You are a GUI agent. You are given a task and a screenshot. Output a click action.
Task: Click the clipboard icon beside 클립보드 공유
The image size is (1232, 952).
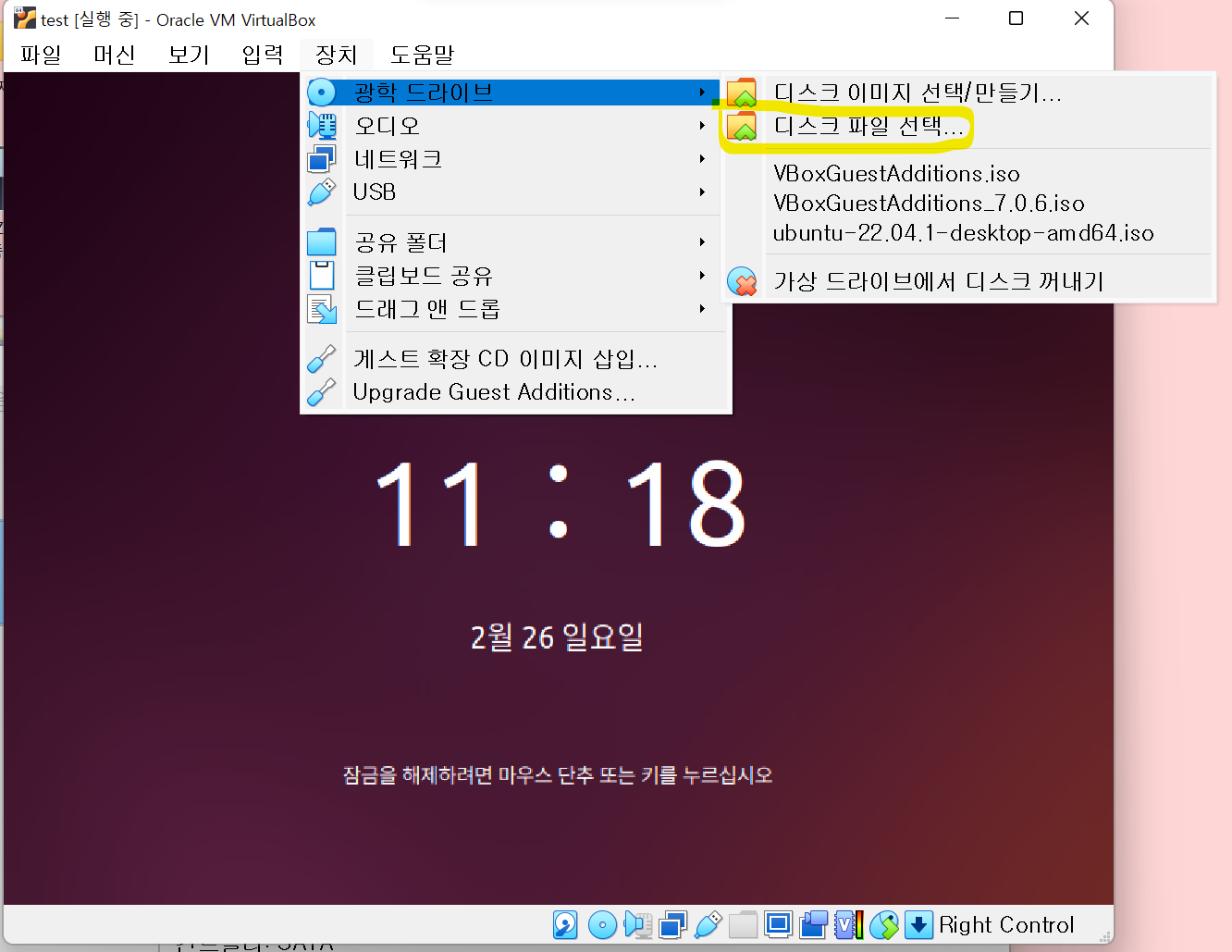tap(321, 276)
